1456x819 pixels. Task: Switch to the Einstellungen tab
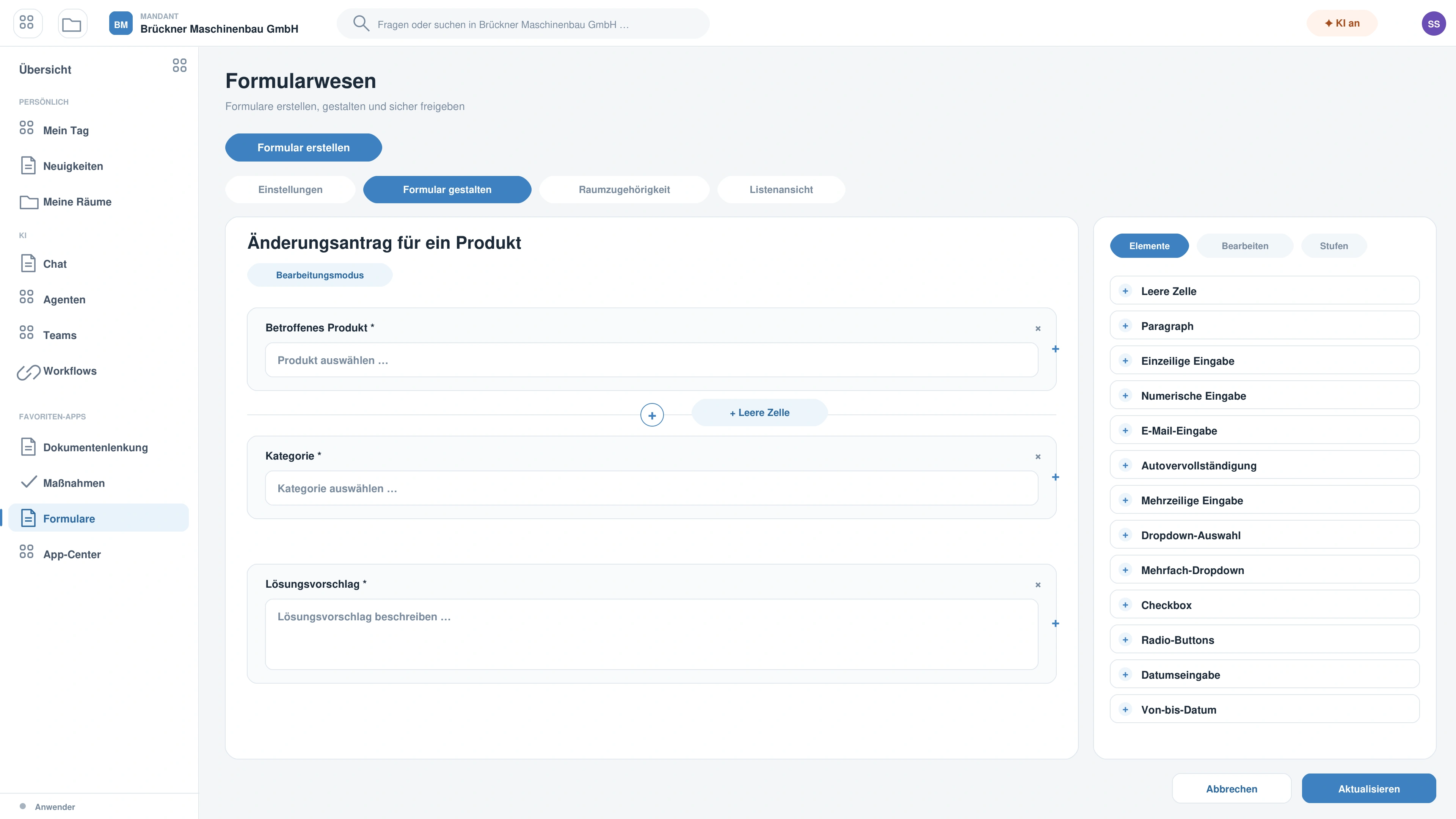click(290, 189)
